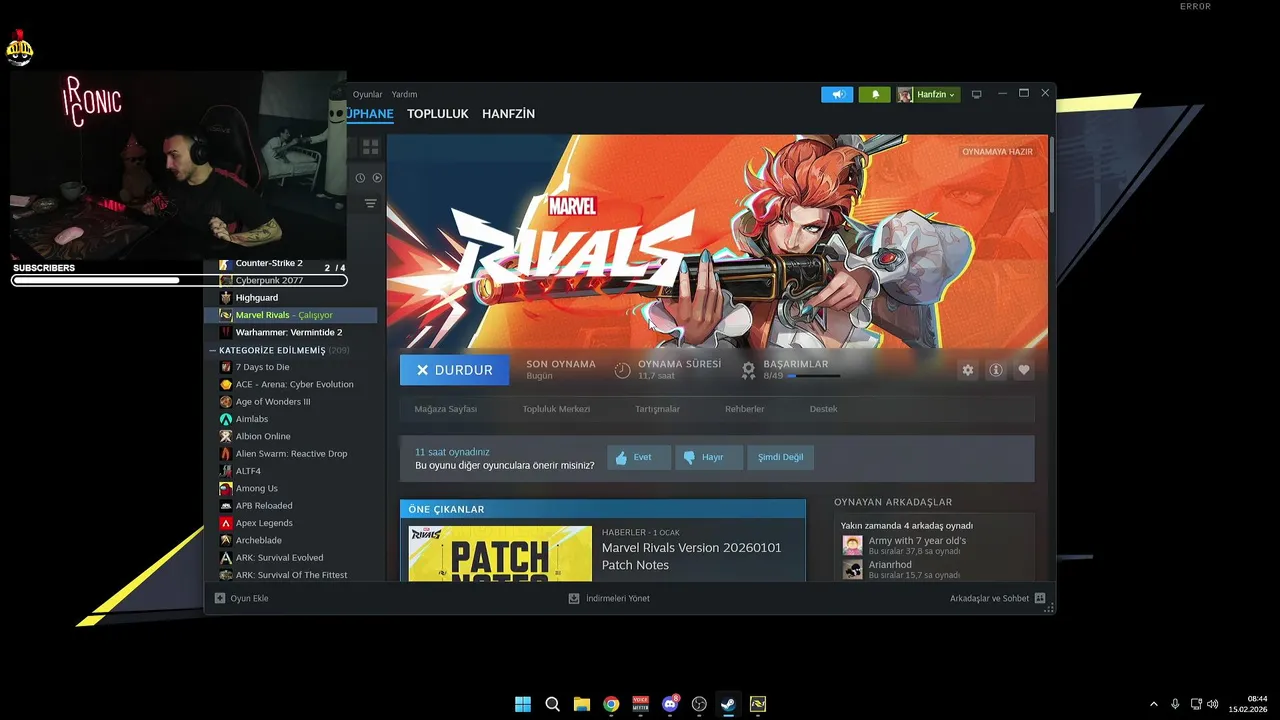Click Oyun Ekle add game button
Image resolution: width=1280 pixels, height=720 pixels.
click(x=241, y=598)
